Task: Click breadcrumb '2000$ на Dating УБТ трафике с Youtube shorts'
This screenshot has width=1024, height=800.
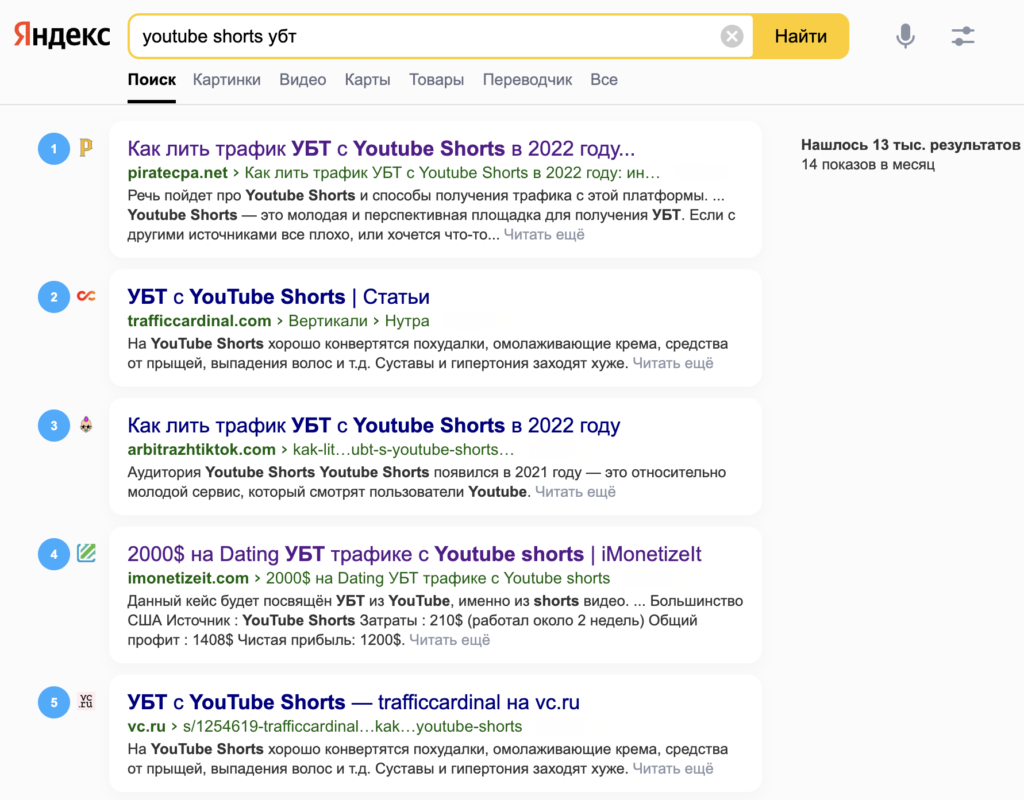Action: point(438,579)
